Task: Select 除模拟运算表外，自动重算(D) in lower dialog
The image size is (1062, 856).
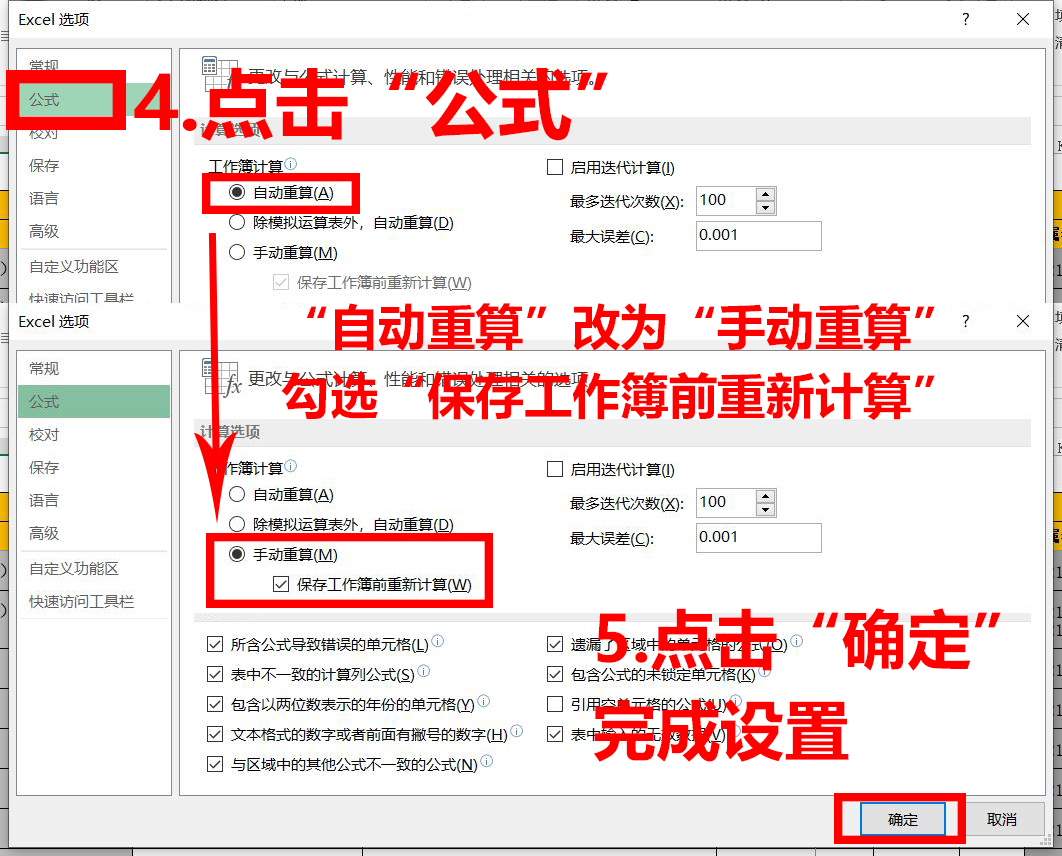Action: [x=236, y=524]
